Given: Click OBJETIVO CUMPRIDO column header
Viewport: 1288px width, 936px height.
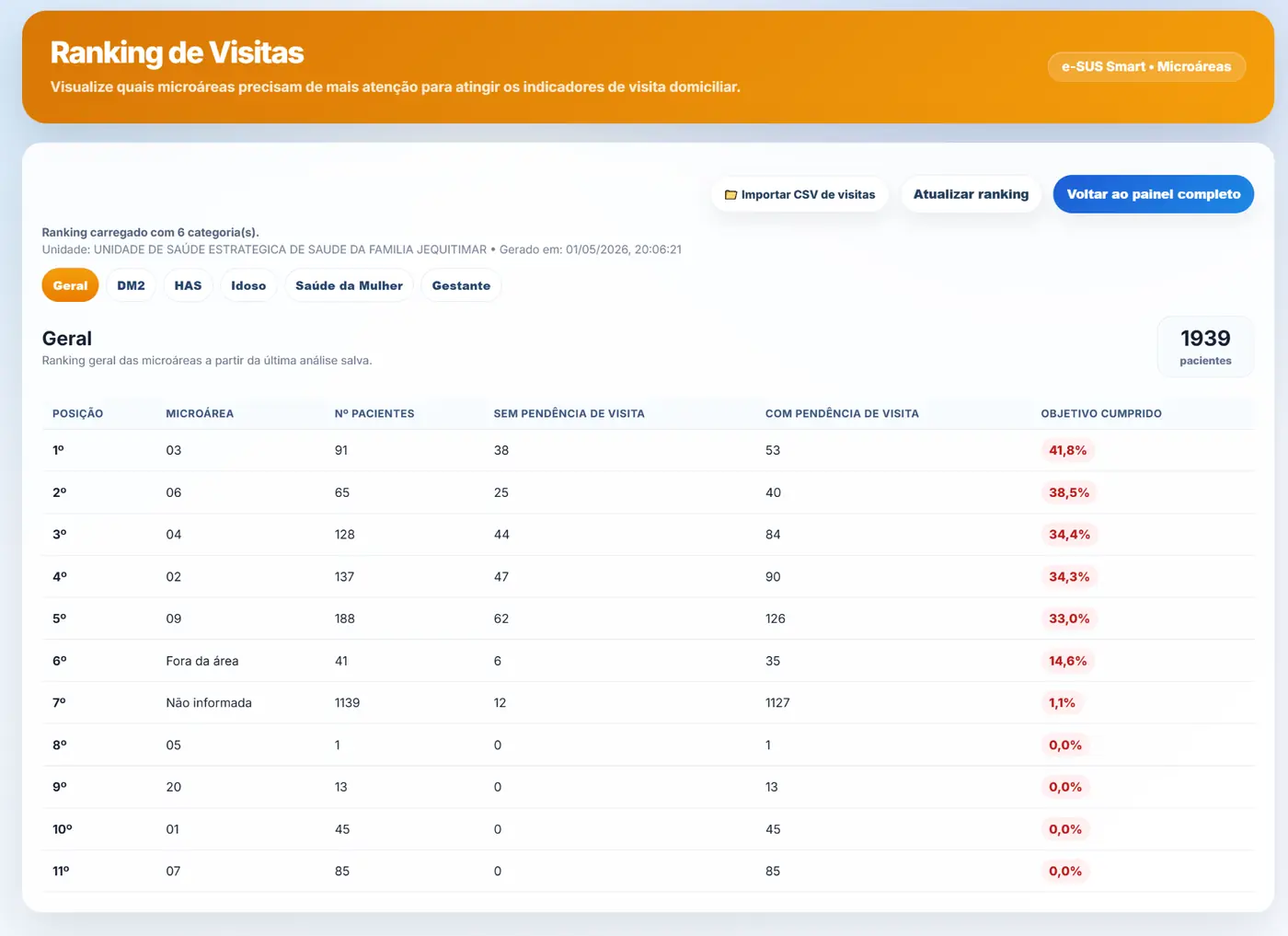Looking at the screenshot, I should pos(1101,413).
